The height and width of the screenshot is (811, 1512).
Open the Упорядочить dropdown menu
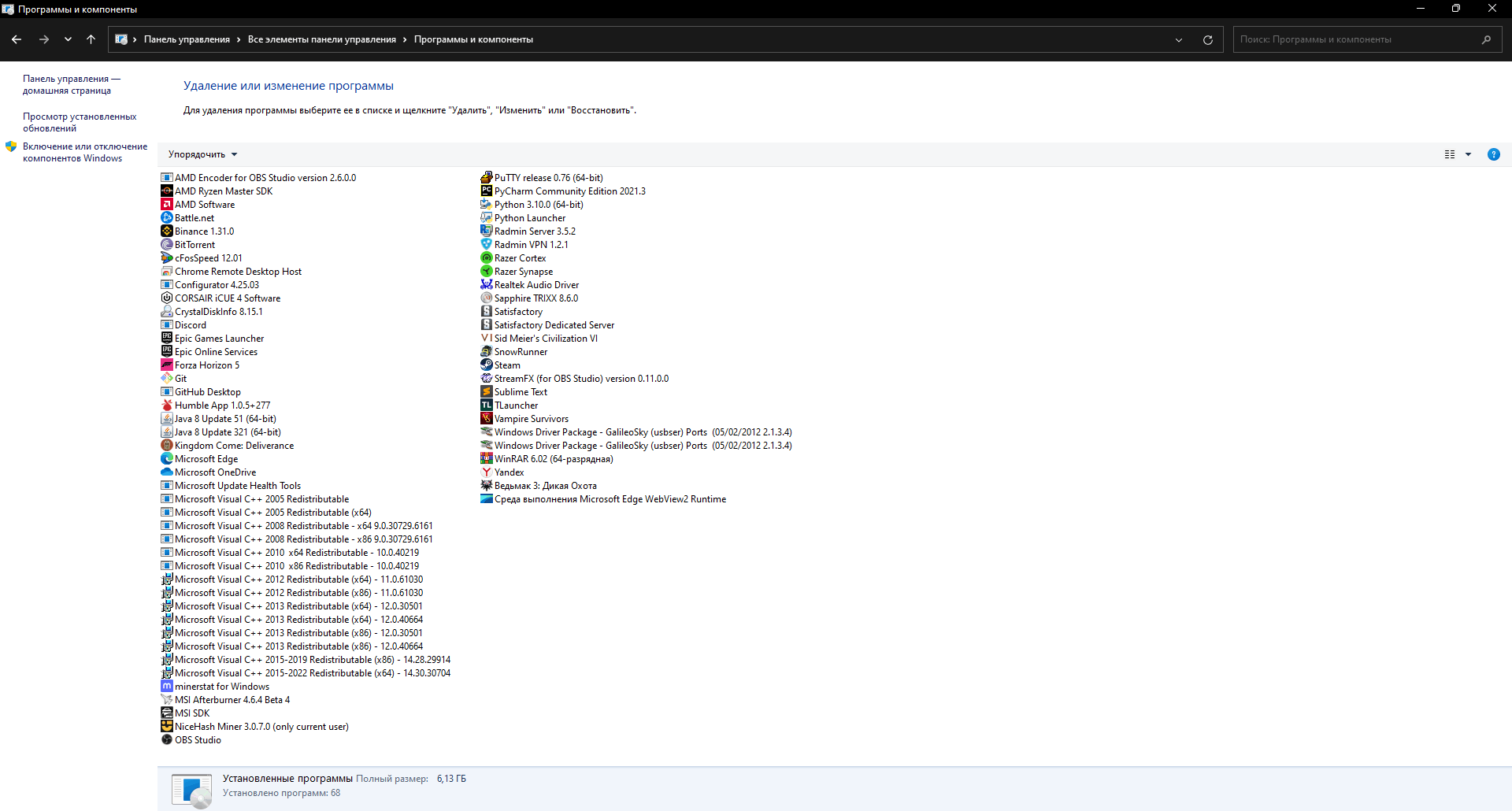point(202,154)
